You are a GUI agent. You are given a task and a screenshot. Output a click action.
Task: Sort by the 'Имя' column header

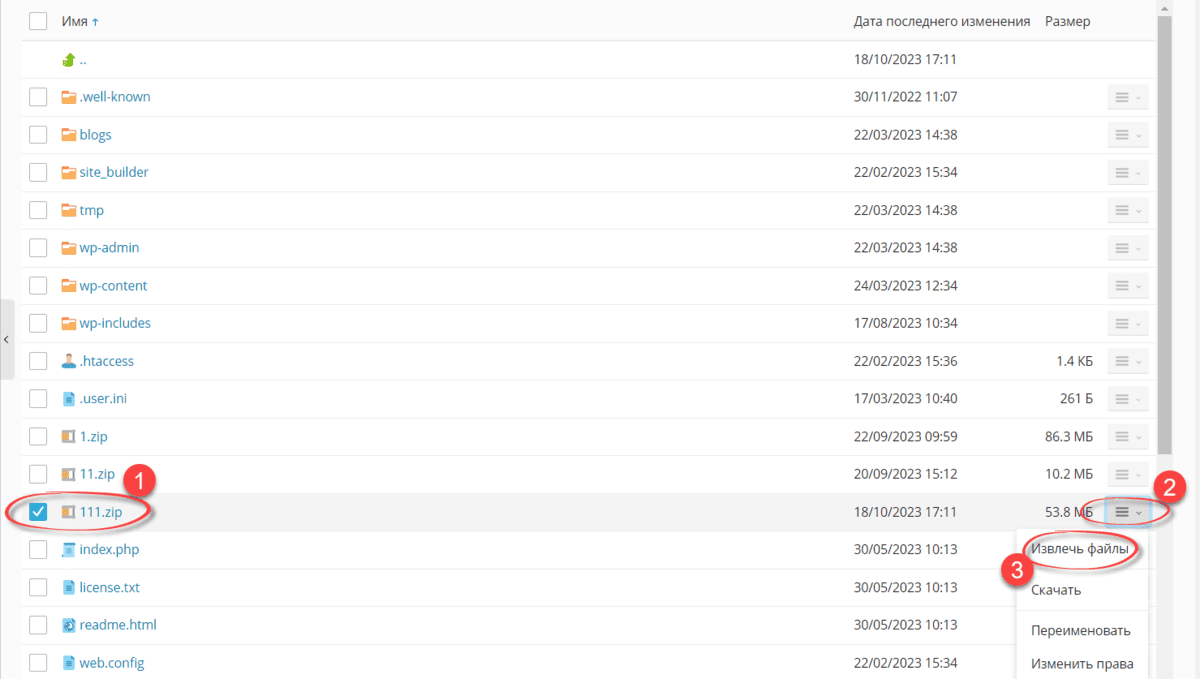tap(75, 21)
